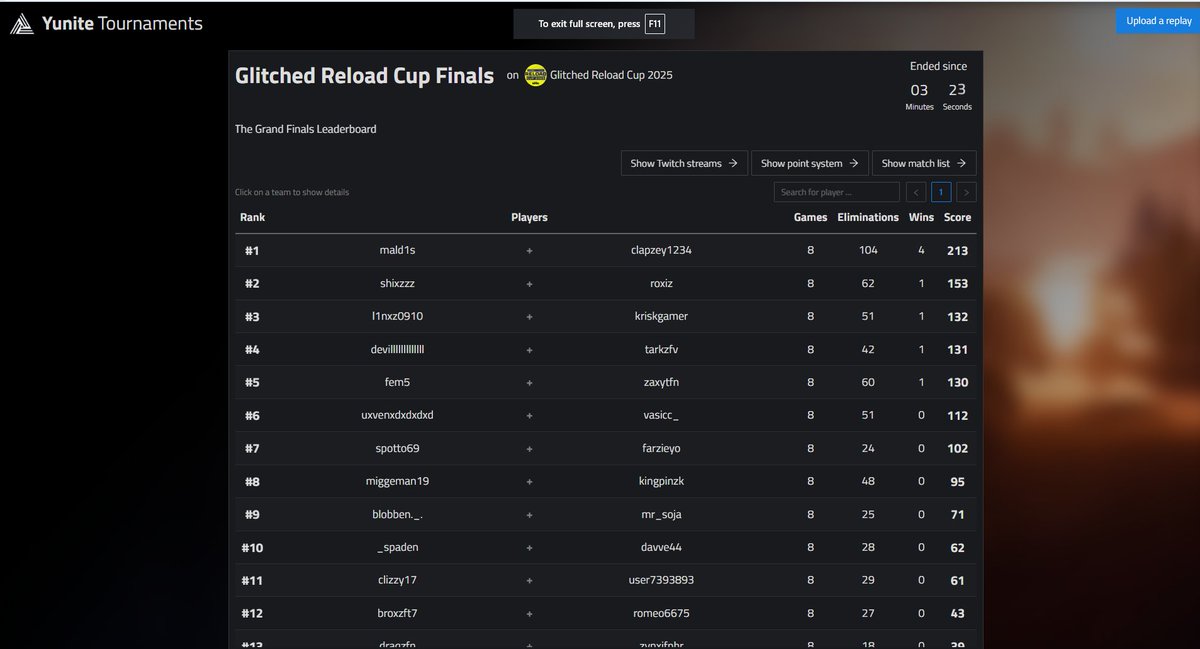Viewport: 1200px width, 649px height.
Task: Click player name roxiz
Action: (x=661, y=283)
